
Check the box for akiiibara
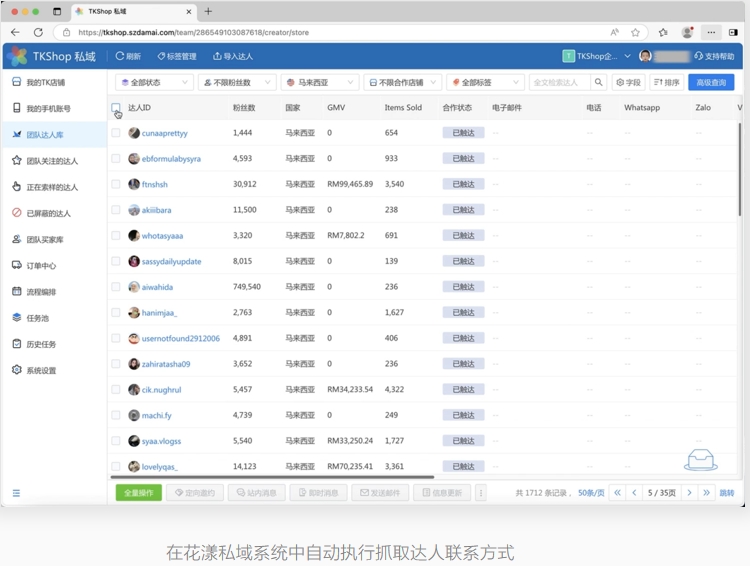point(116,210)
